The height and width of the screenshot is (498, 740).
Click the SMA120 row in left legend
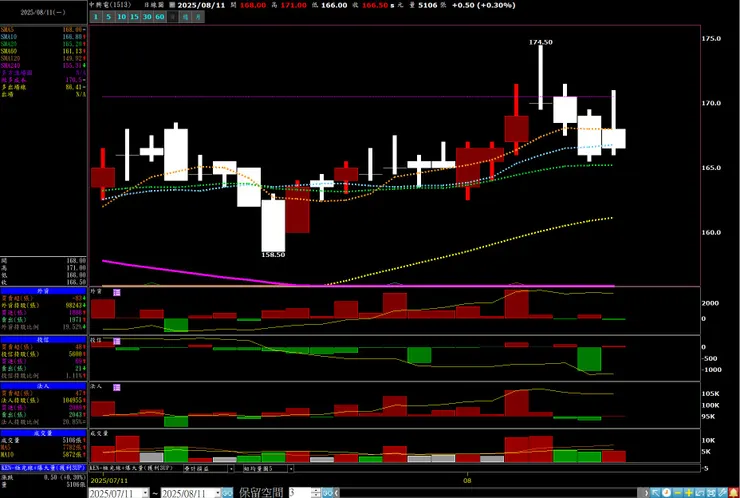pos(43,58)
